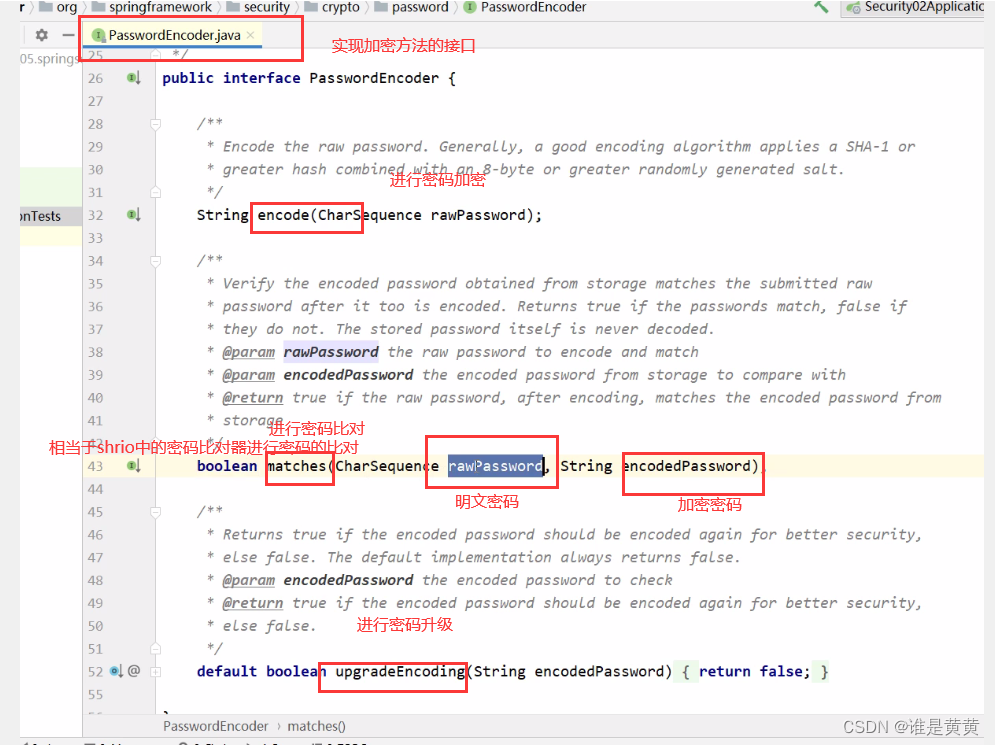Collapse the project panel with minus icon
Image resolution: width=995 pixels, height=745 pixels.
pyautogui.click(x=68, y=35)
